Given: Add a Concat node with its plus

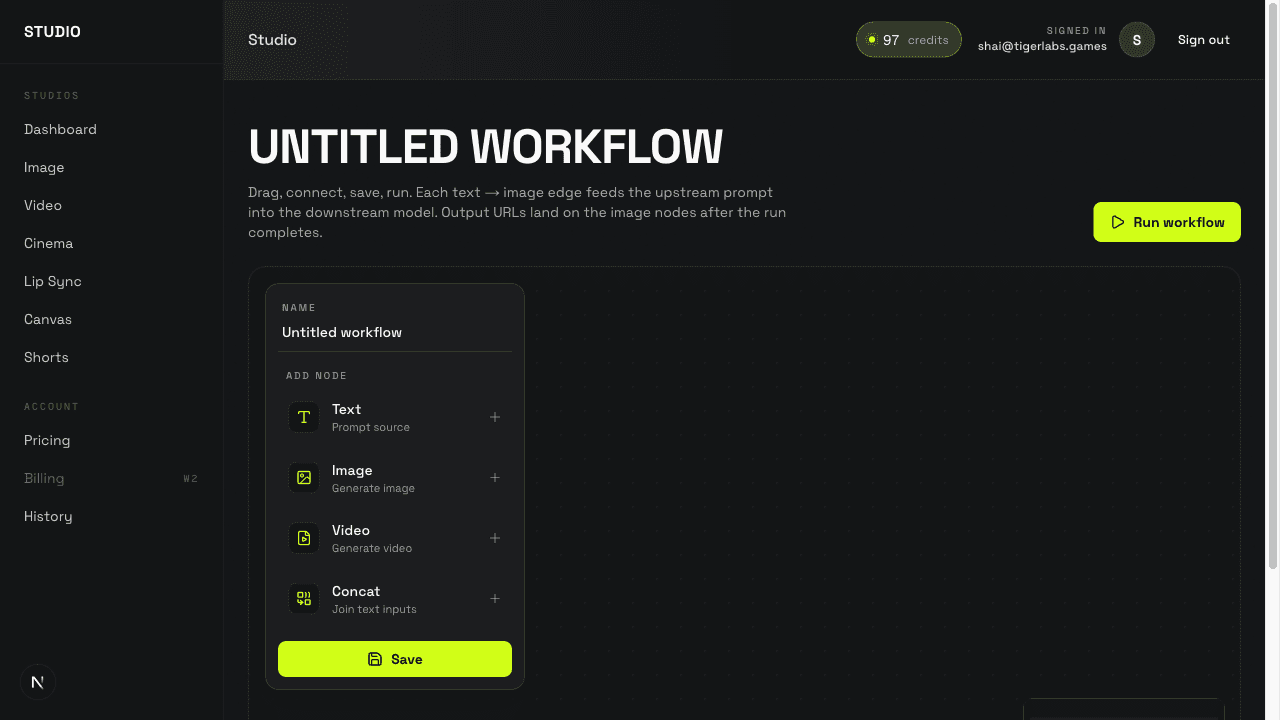Looking at the screenshot, I should pos(495,599).
